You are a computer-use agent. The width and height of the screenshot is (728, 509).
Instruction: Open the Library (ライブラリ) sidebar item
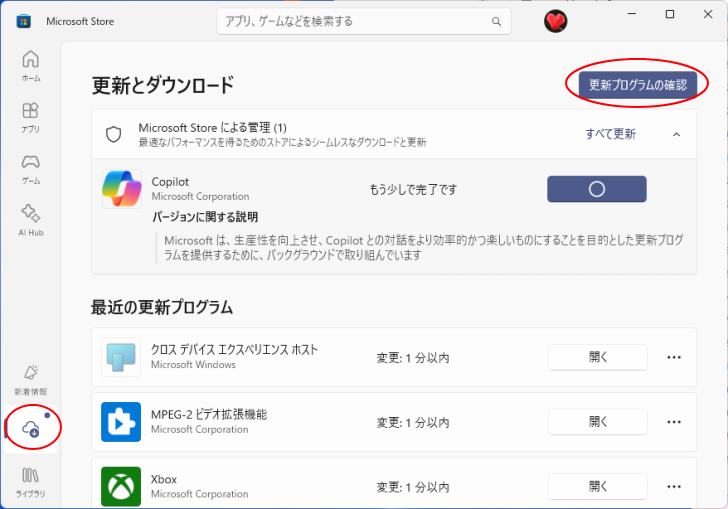[x=31, y=482]
